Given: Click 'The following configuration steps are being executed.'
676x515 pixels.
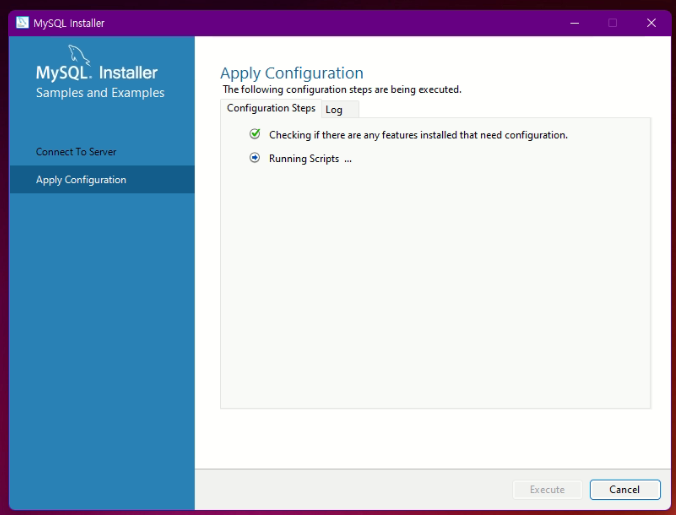Looking at the screenshot, I should tap(342, 90).
